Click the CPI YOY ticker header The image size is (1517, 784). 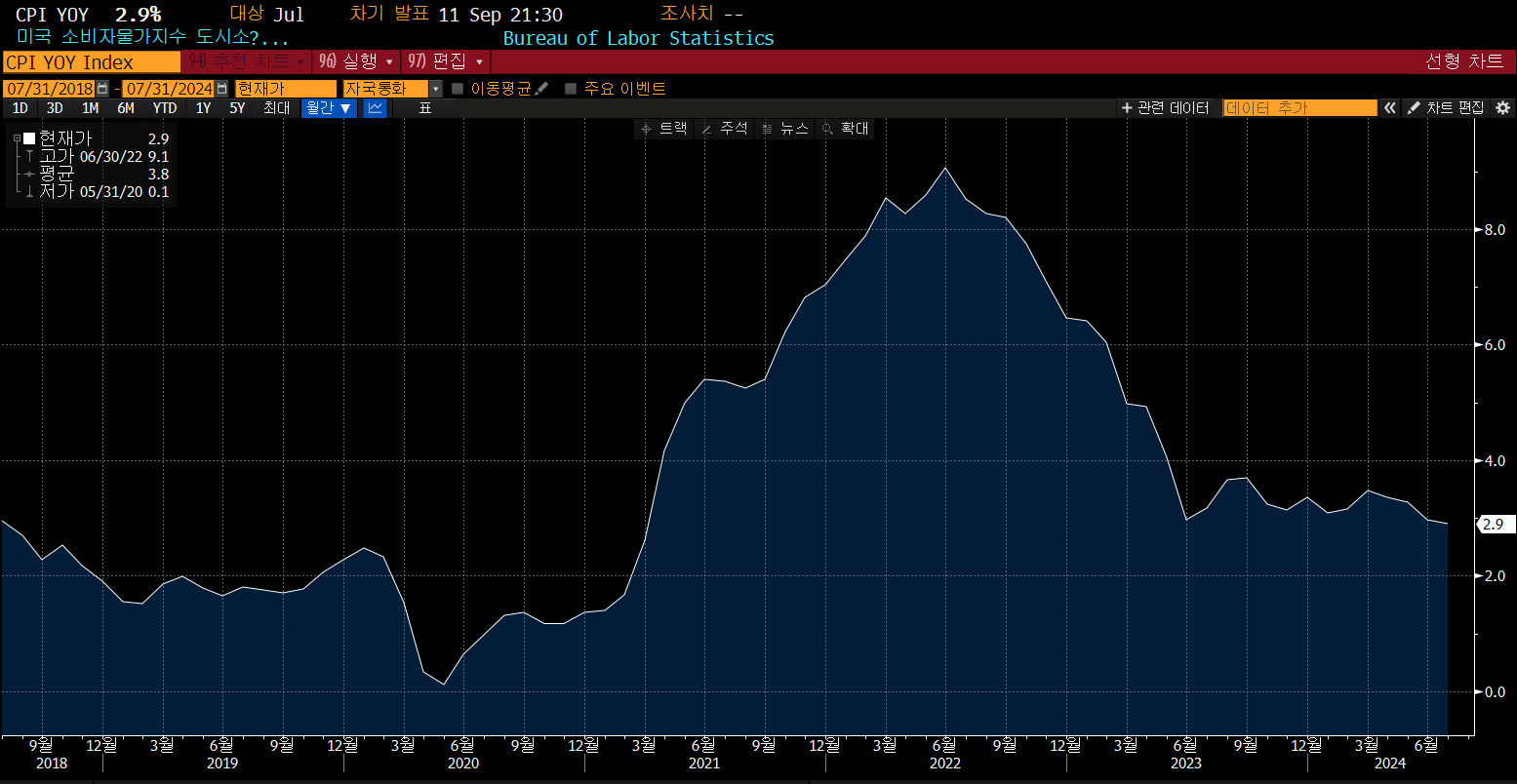coord(52,15)
